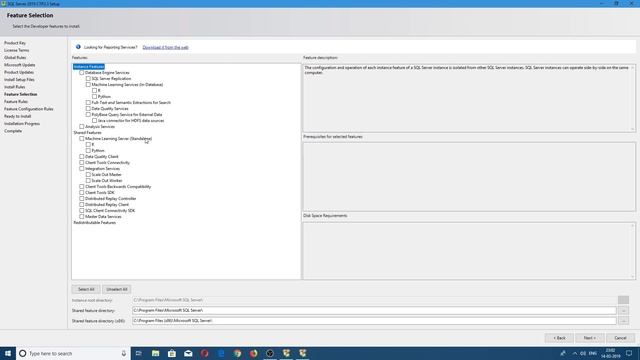Tick Client Tools Backwards Compatibility
640x360 pixels.
(x=82, y=187)
